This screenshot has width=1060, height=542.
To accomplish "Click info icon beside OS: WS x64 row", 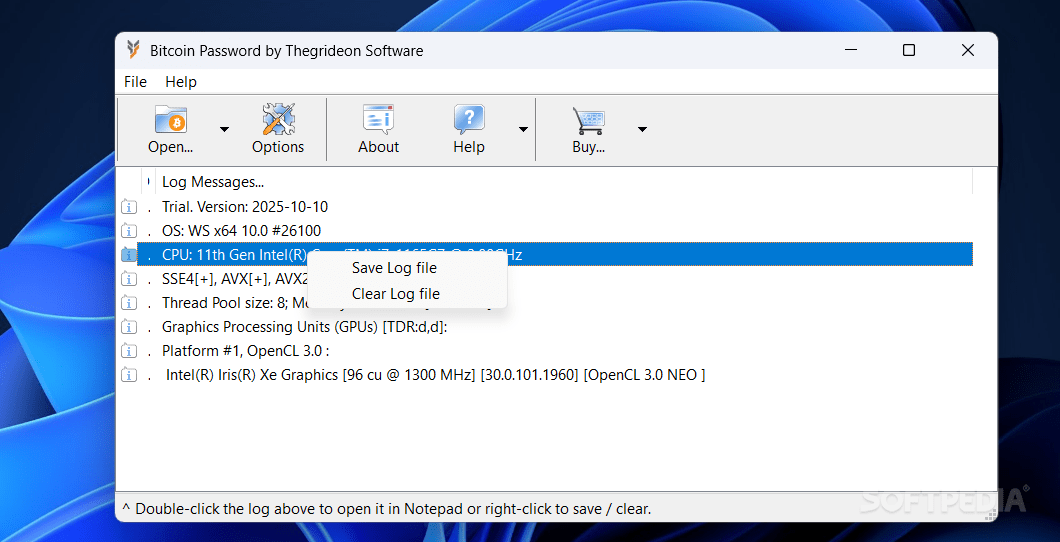I will 128,230.
